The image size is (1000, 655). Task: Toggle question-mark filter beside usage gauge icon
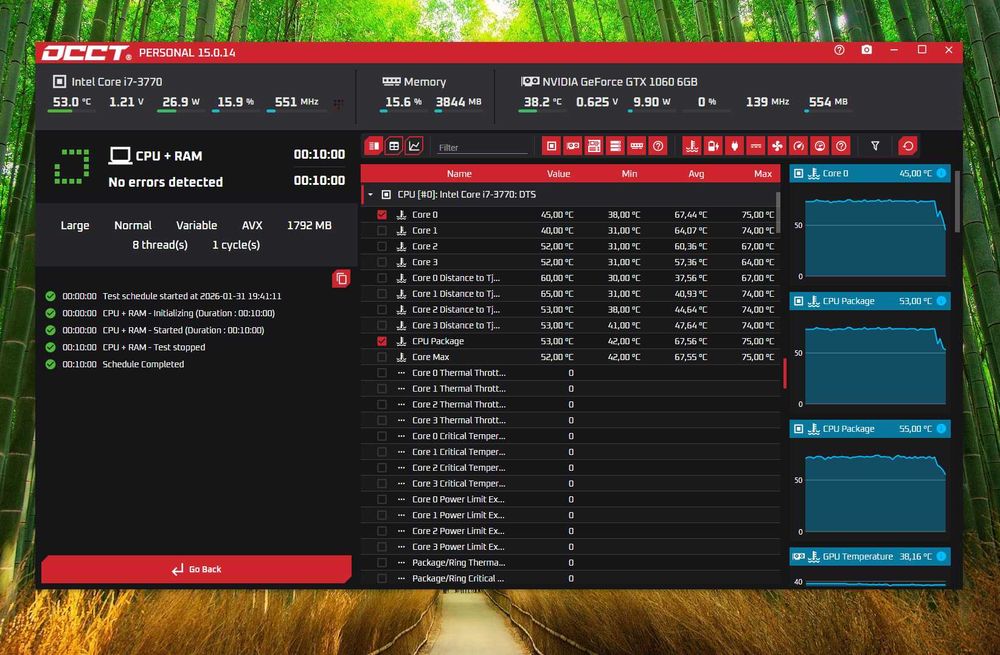click(x=841, y=146)
